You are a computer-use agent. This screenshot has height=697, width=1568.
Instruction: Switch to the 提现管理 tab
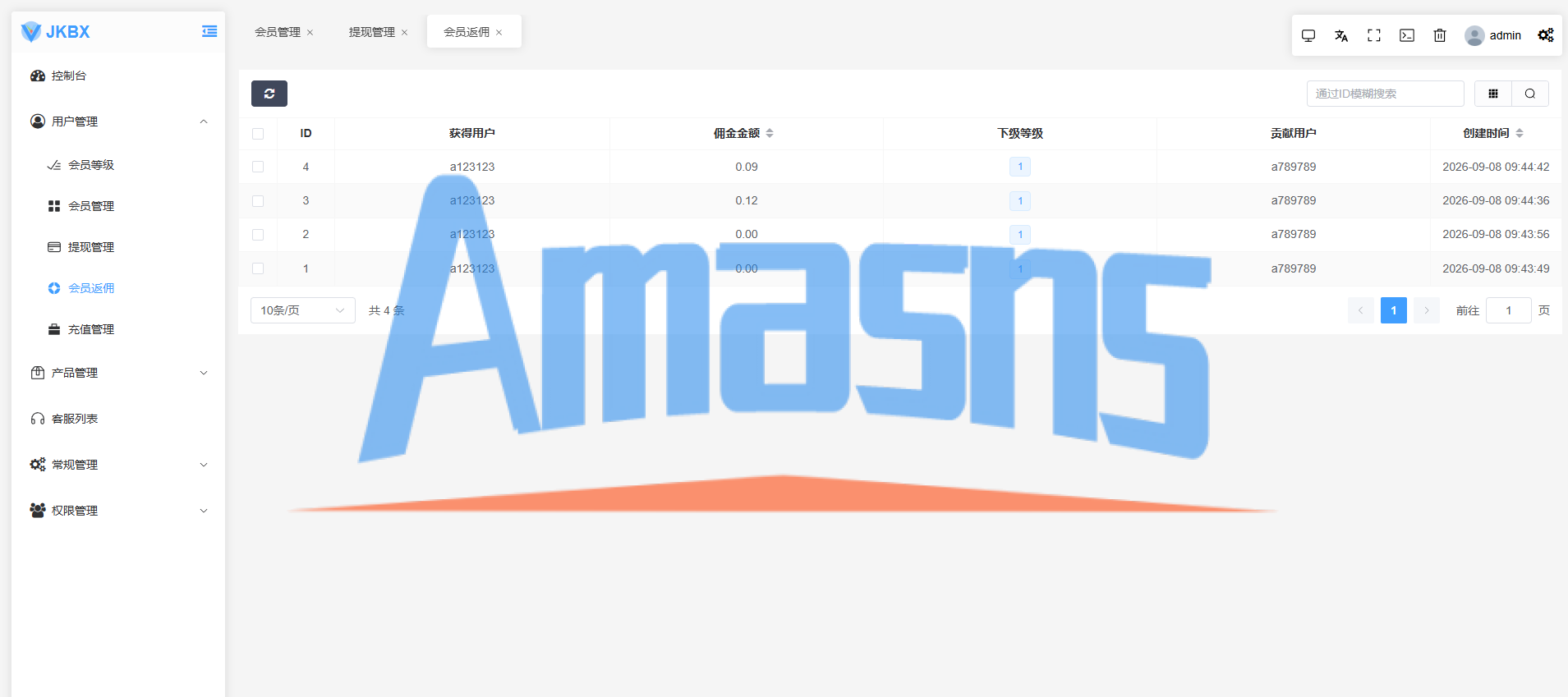click(372, 32)
